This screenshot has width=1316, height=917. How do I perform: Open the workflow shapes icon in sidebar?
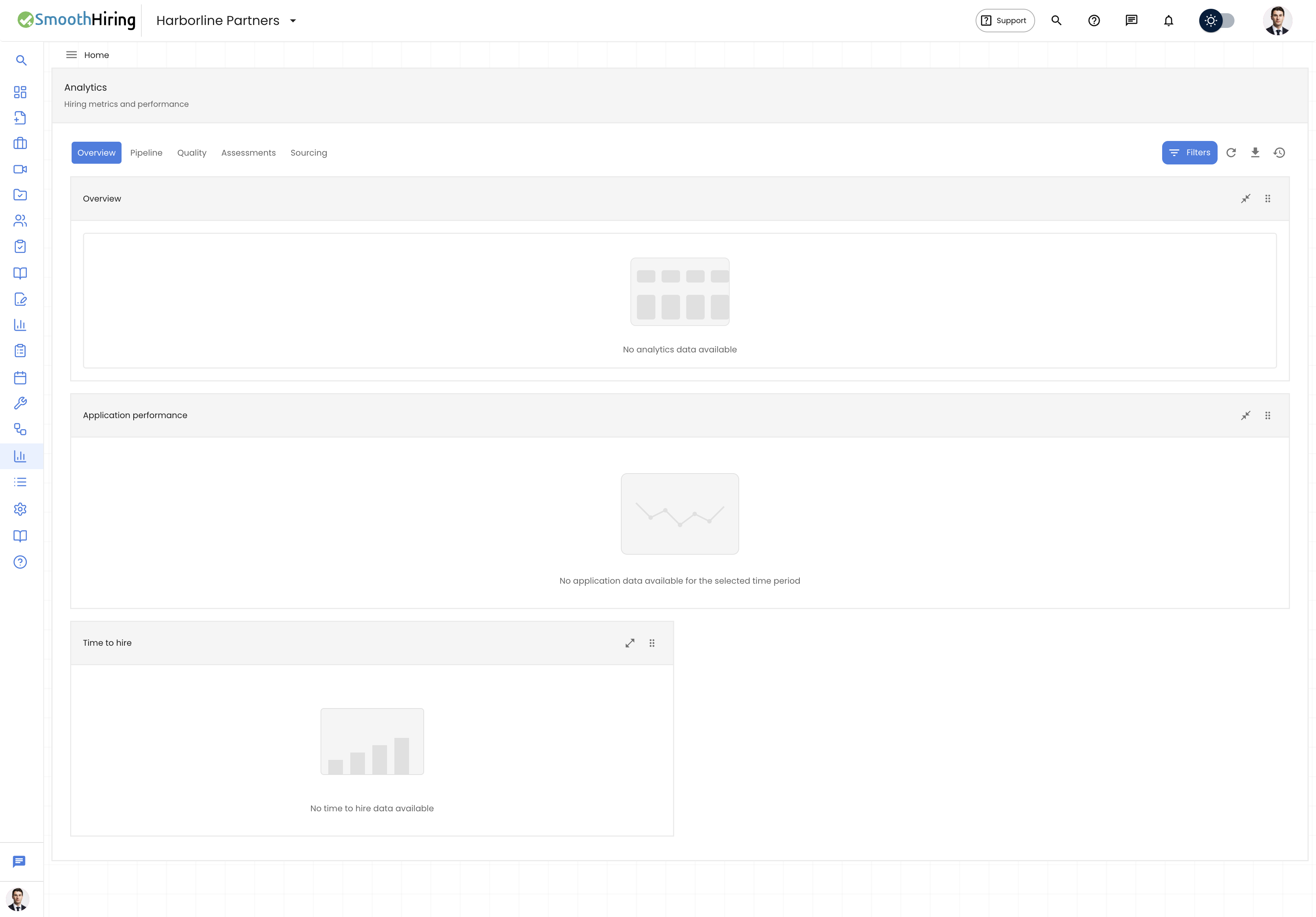click(20, 429)
